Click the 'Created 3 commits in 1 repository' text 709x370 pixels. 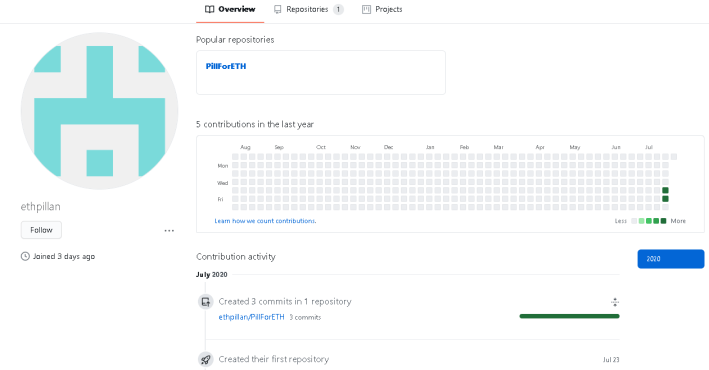click(285, 302)
